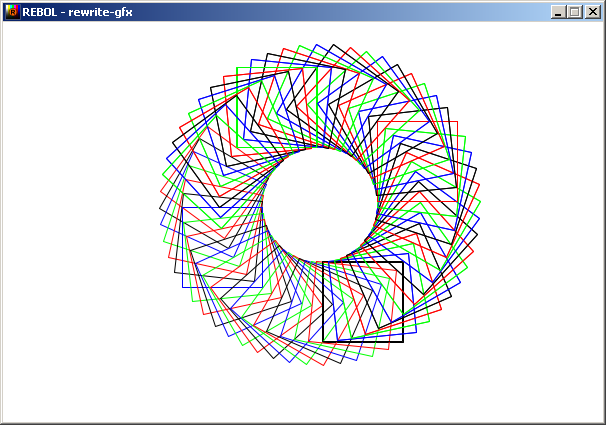Maximize the REBOL rewrite-gfx window
Image resolution: width=606 pixels, height=425 pixels.
pos(574,12)
